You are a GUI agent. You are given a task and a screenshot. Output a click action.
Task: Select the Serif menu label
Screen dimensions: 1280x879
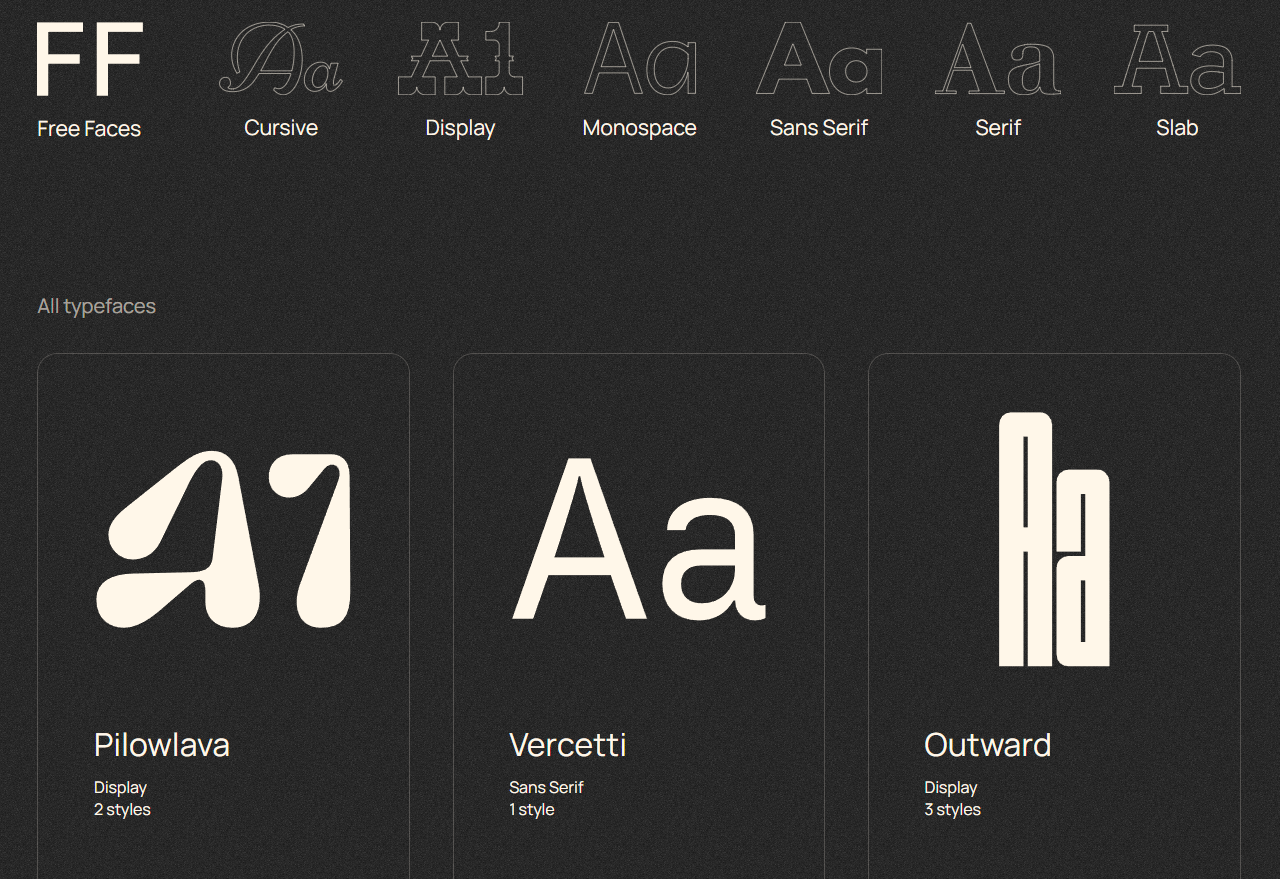998,128
